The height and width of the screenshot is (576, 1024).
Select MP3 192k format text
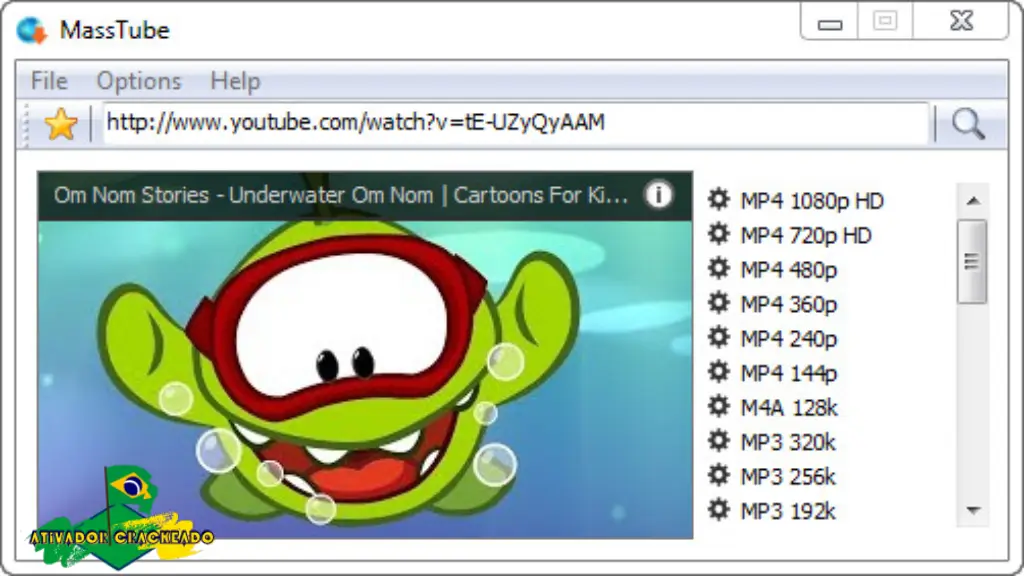tap(788, 511)
